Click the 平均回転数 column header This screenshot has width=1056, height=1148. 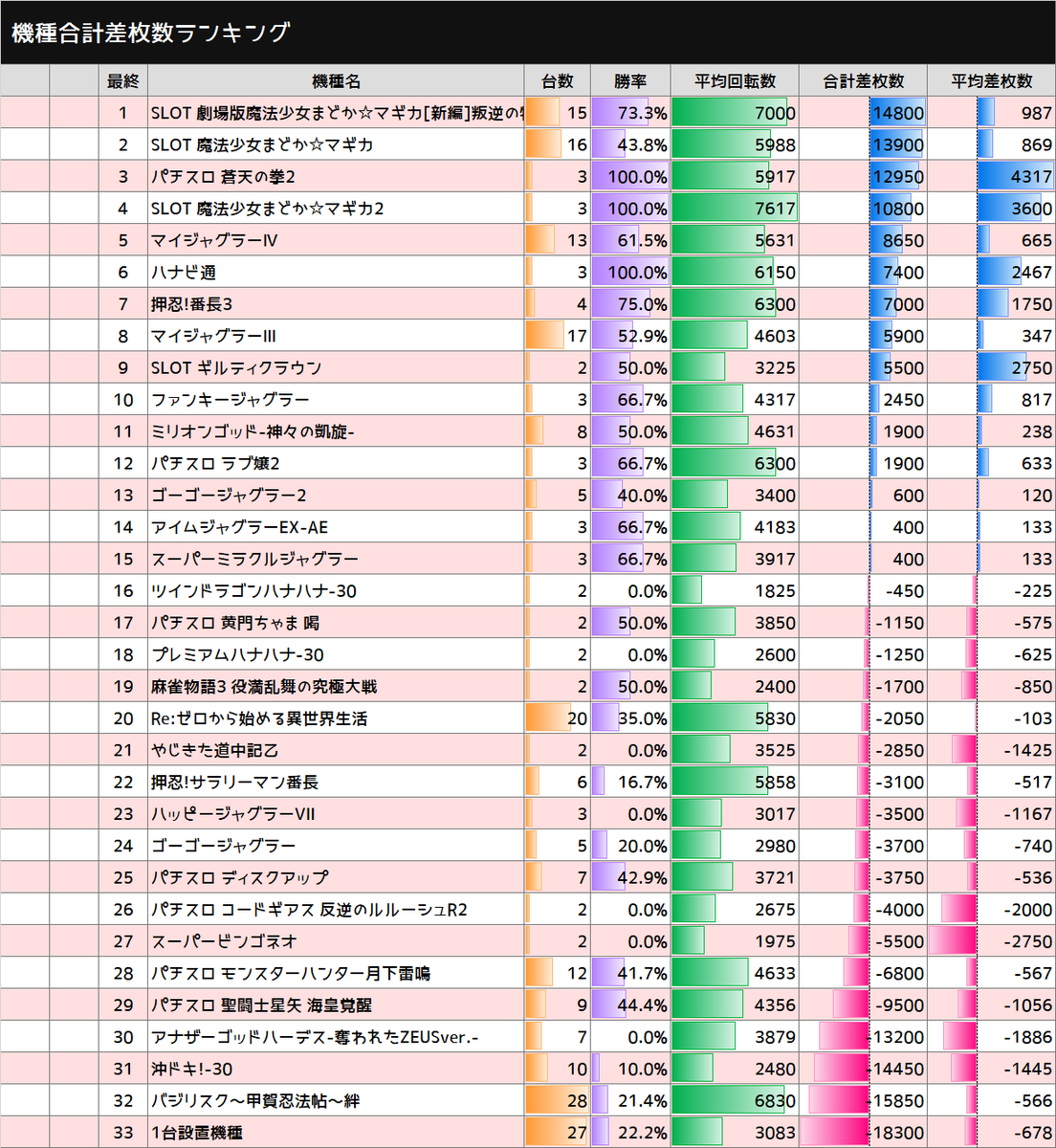pos(735,81)
